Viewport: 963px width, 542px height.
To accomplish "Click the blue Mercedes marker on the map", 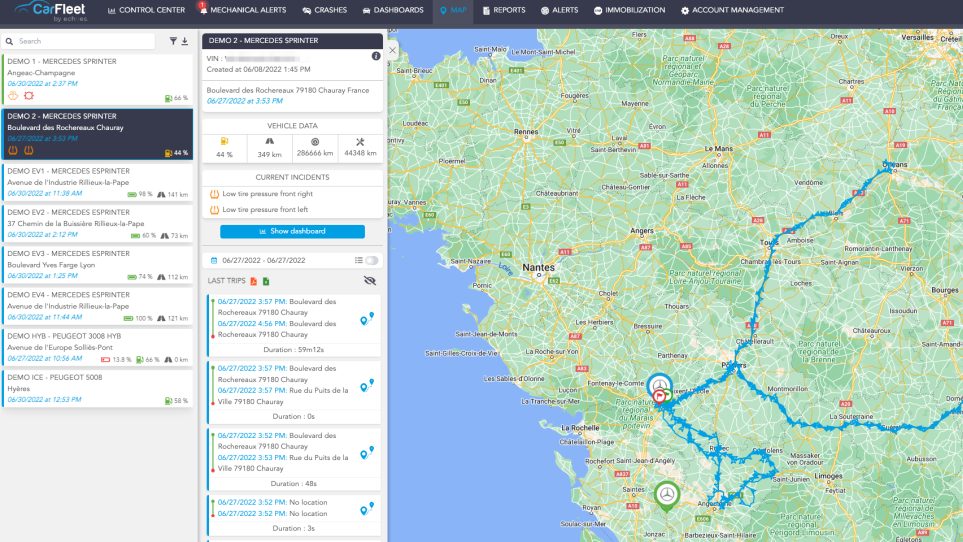I will pos(660,387).
